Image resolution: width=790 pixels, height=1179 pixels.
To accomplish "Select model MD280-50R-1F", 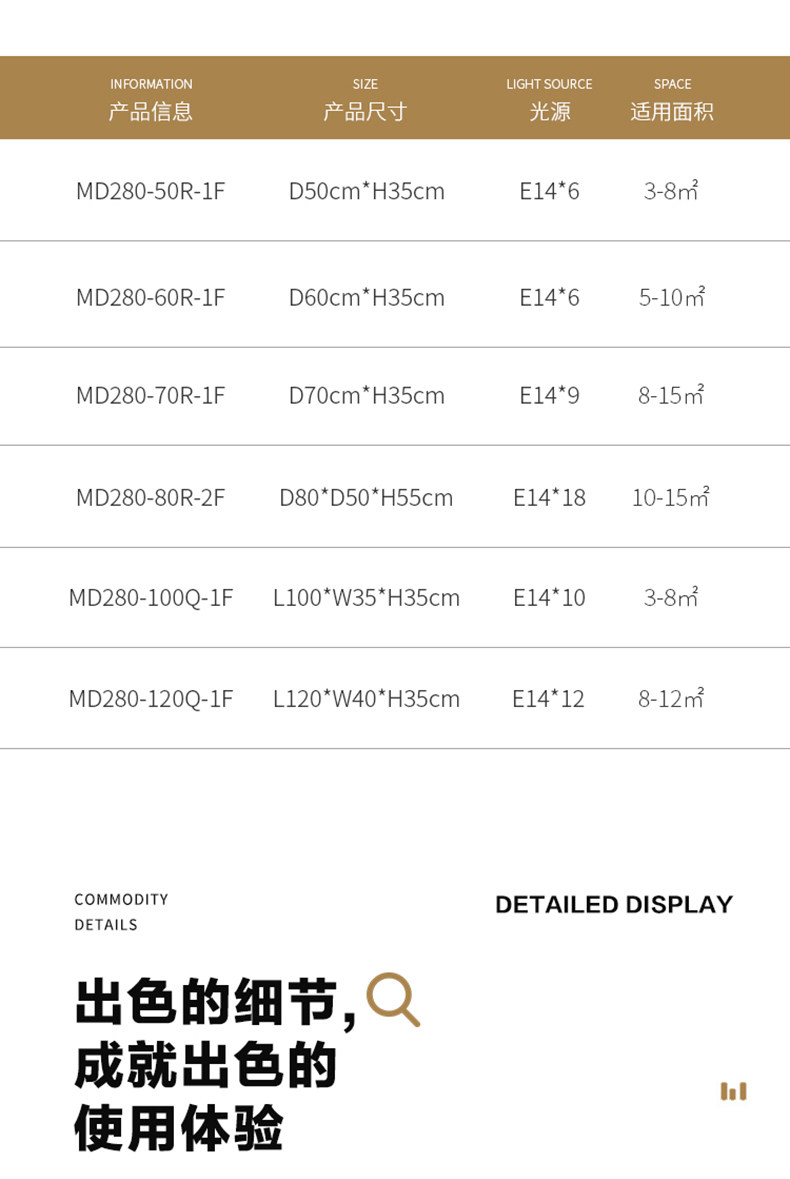I will (x=151, y=191).
